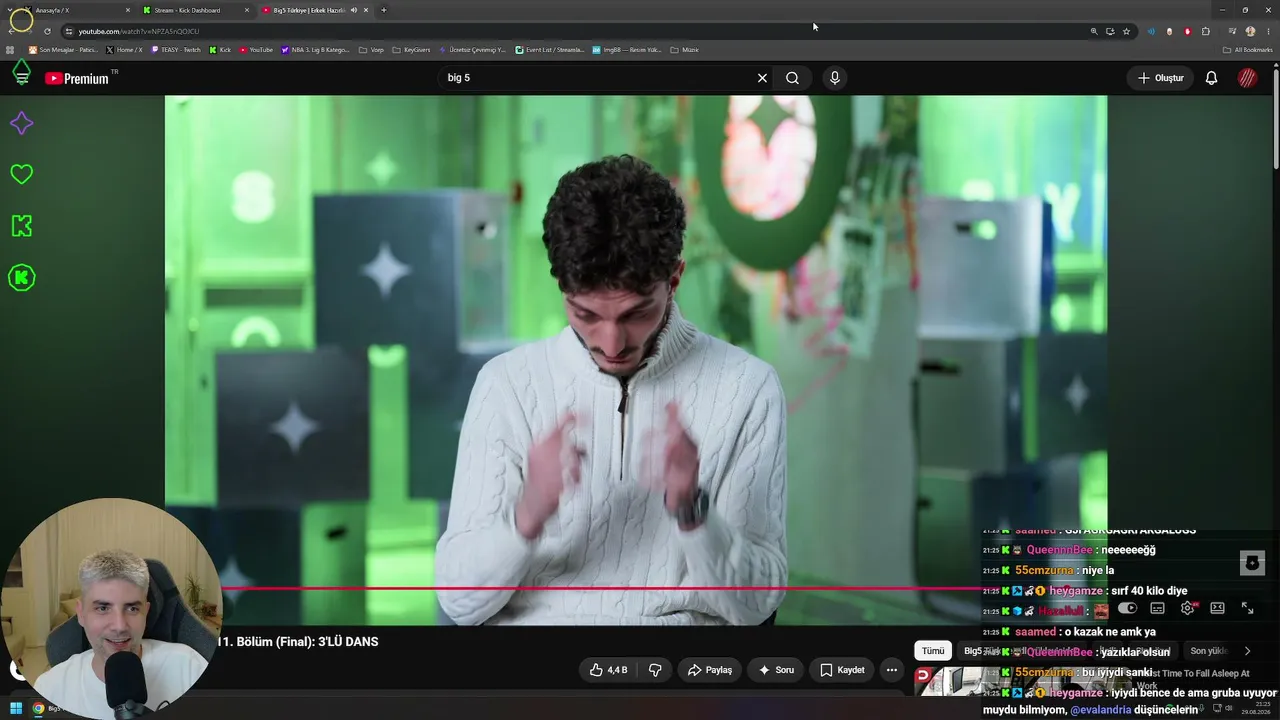Open the Oluştur create menu
The height and width of the screenshot is (720, 1280).
click(1160, 78)
